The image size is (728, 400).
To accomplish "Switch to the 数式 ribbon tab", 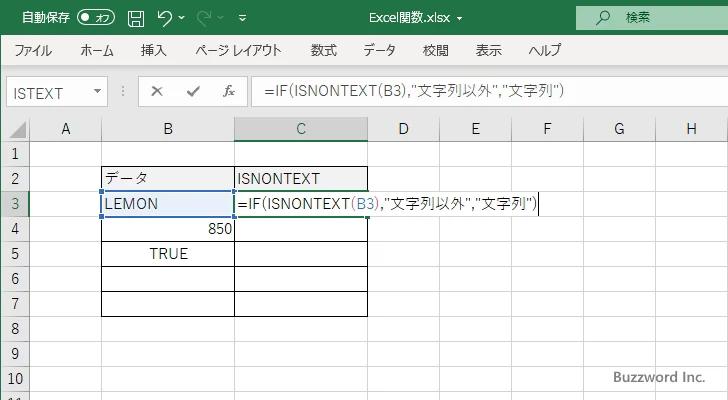I will (x=324, y=50).
